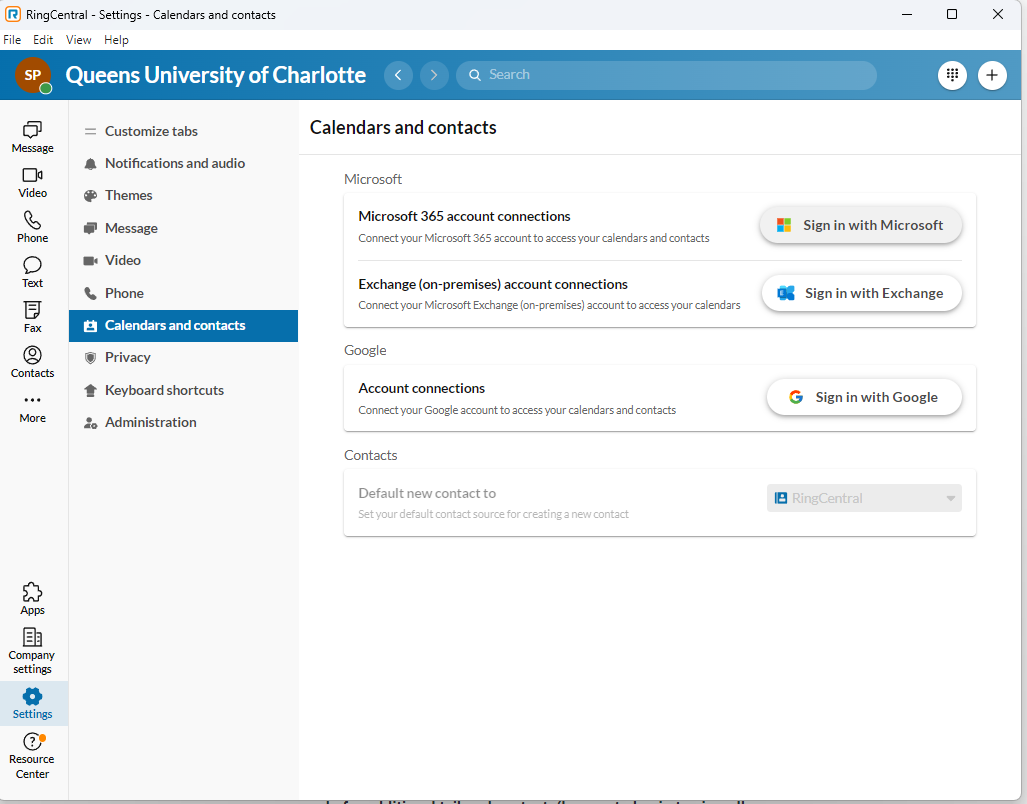This screenshot has width=1027, height=804.
Task: Select Calendars and contacts settings
Action: coord(183,325)
